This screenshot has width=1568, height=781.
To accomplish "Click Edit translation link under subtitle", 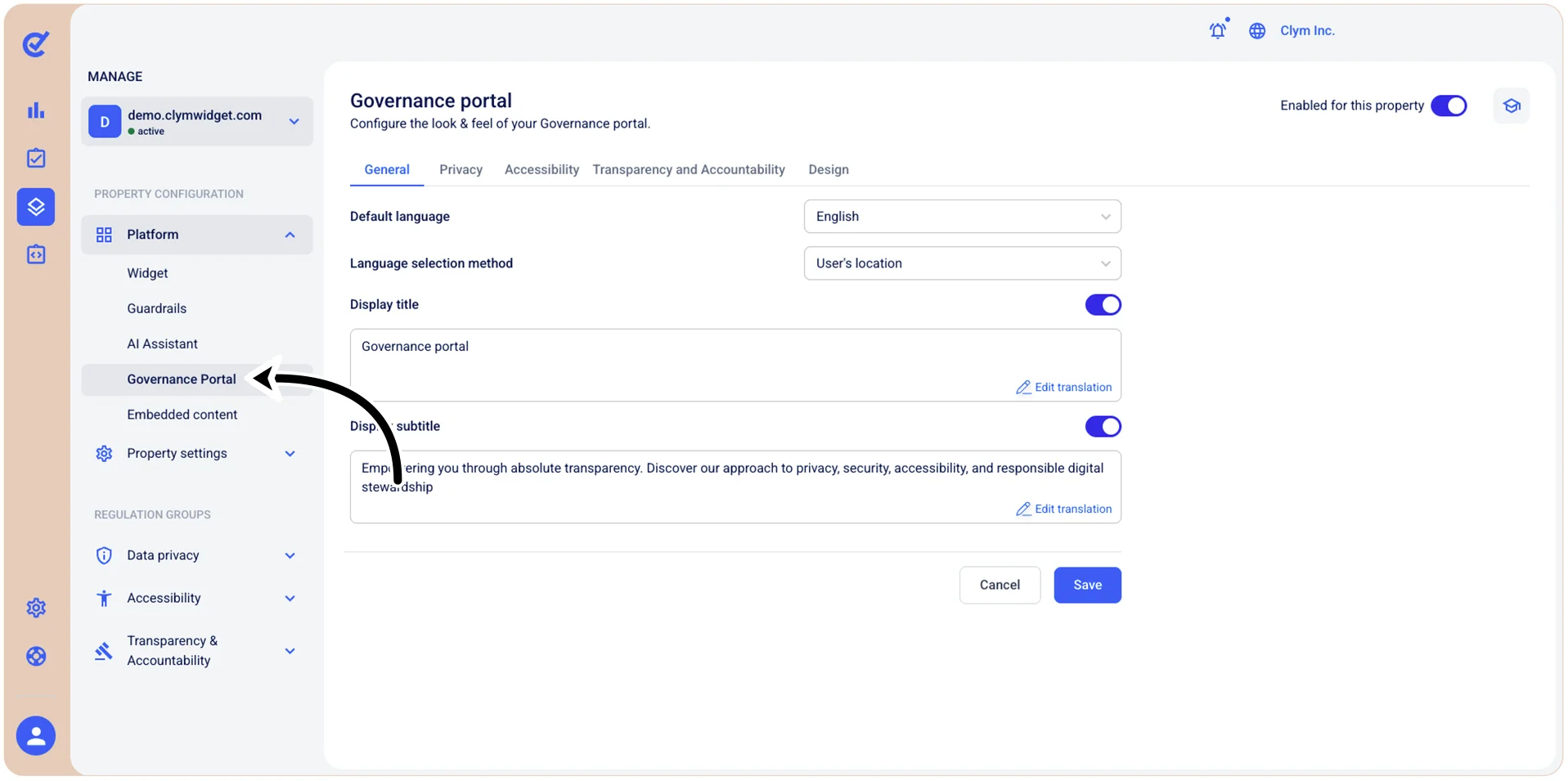I will pos(1072,509).
